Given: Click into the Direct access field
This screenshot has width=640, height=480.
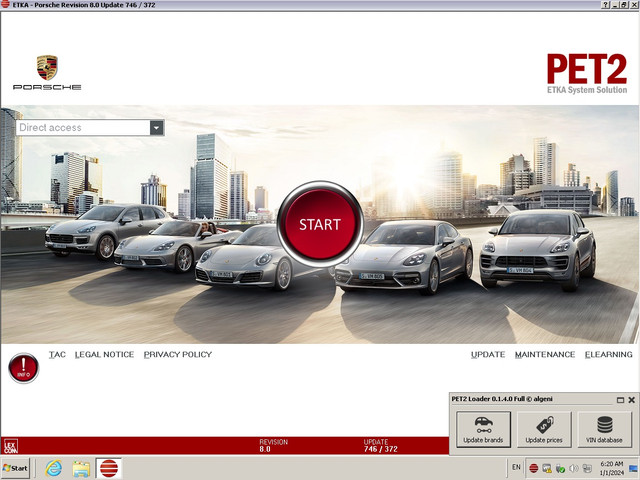Looking at the screenshot, I should (x=83, y=128).
